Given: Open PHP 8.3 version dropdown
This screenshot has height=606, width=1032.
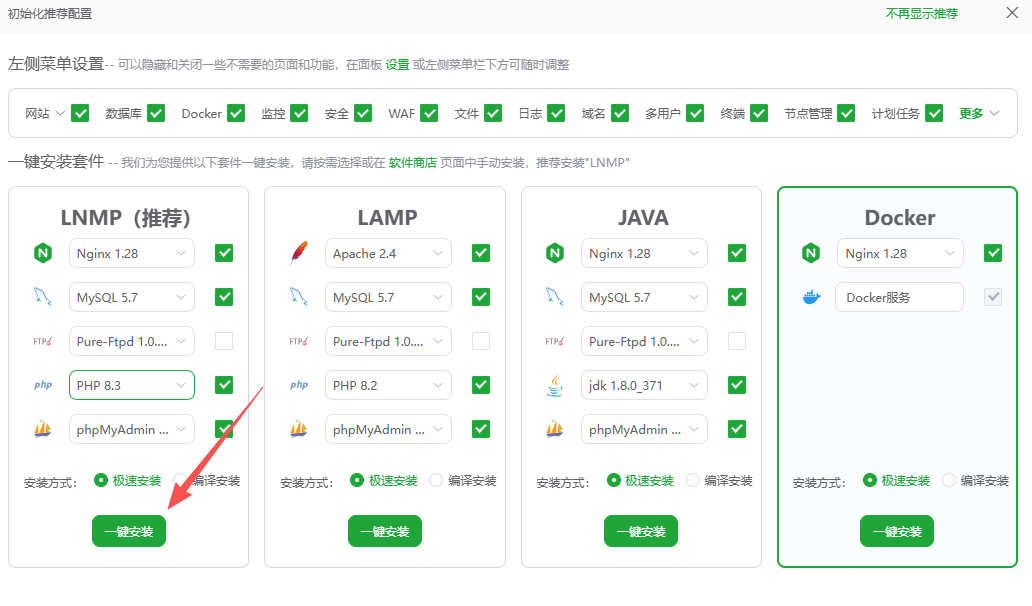Looking at the screenshot, I should point(131,385).
